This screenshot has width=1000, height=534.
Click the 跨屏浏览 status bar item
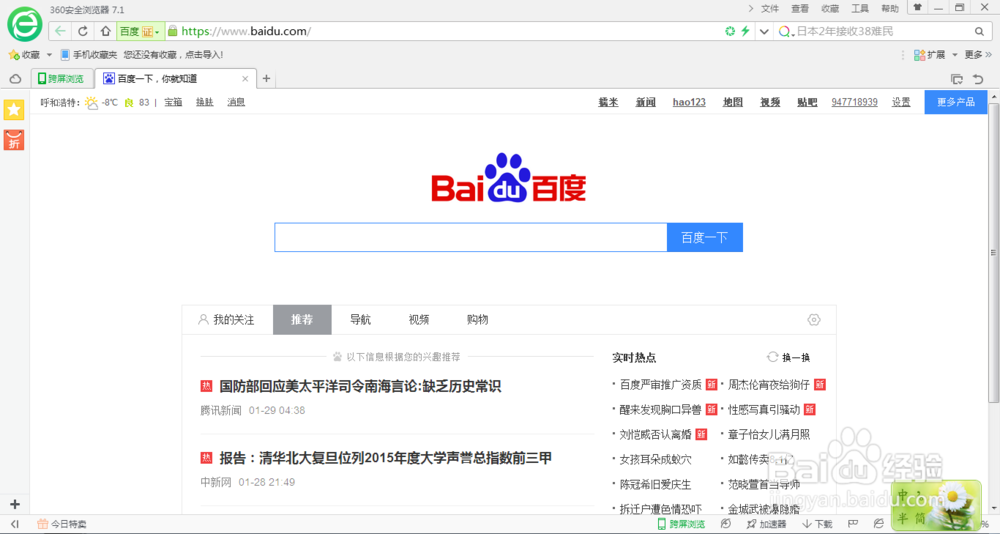pos(681,524)
